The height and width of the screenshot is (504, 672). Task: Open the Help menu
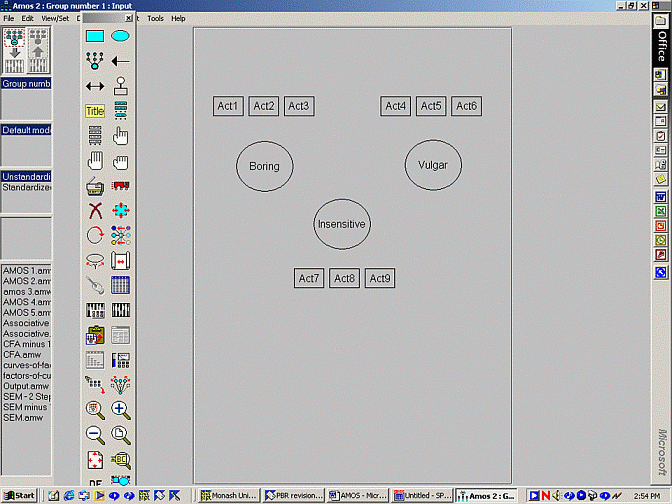coord(178,19)
